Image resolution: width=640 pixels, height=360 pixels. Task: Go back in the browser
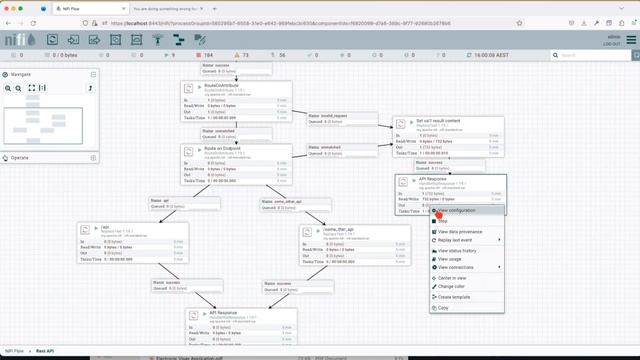tap(8, 23)
